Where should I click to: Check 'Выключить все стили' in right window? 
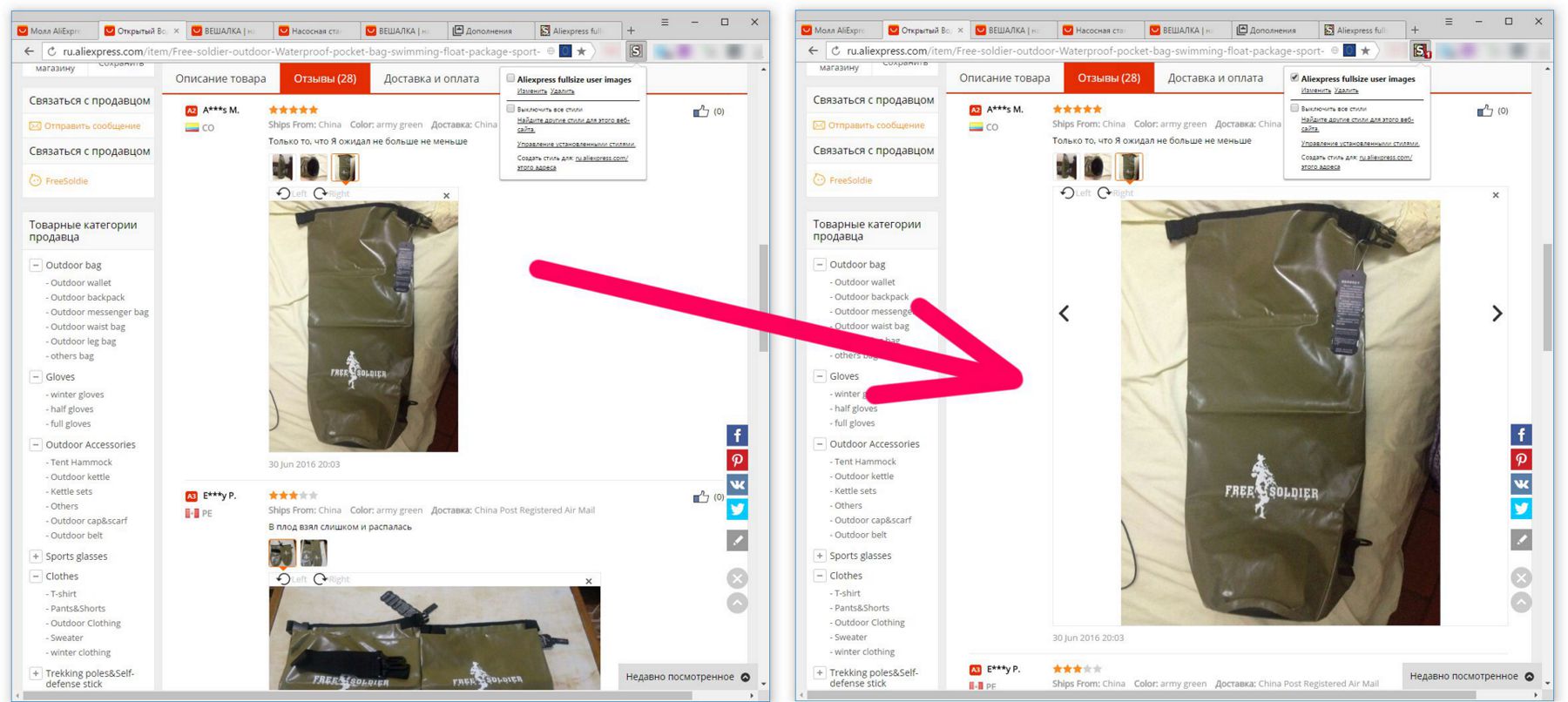click(x=1294, y=108)
